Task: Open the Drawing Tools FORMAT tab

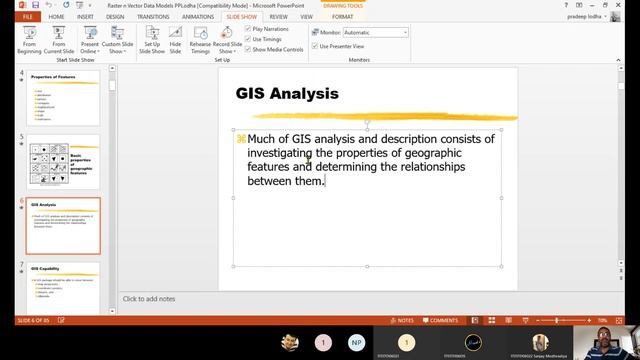Action: (x=342, y=17)
